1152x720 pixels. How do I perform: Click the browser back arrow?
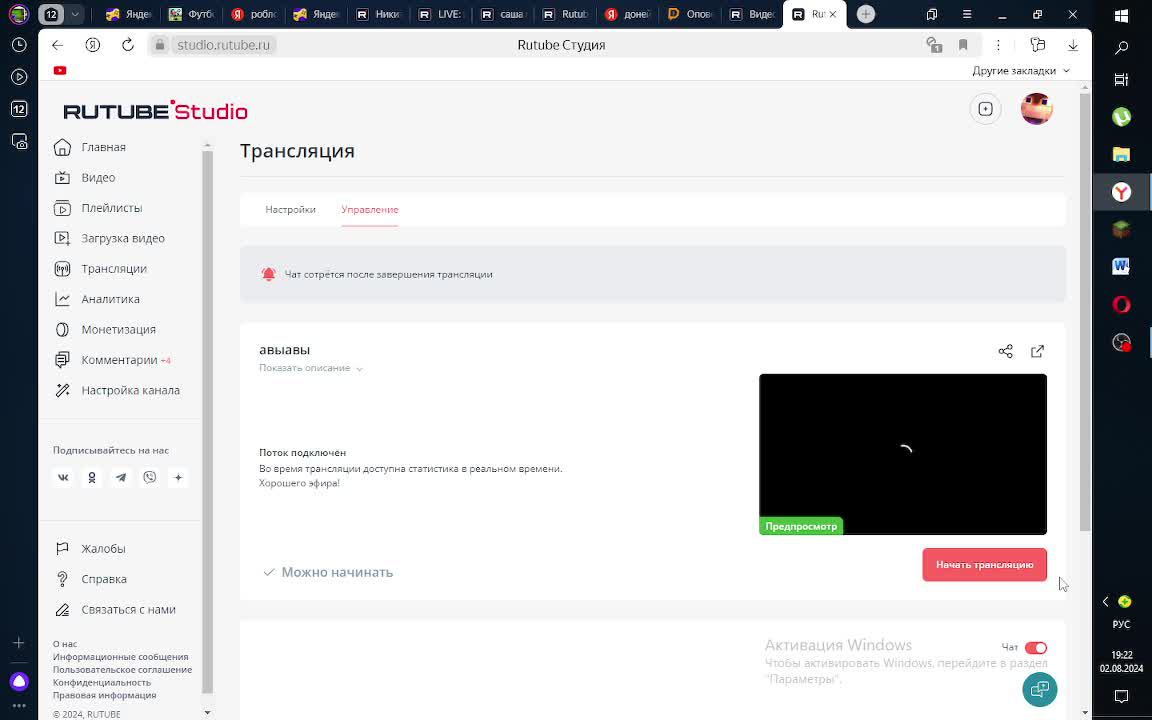click(x=57, y=45)
